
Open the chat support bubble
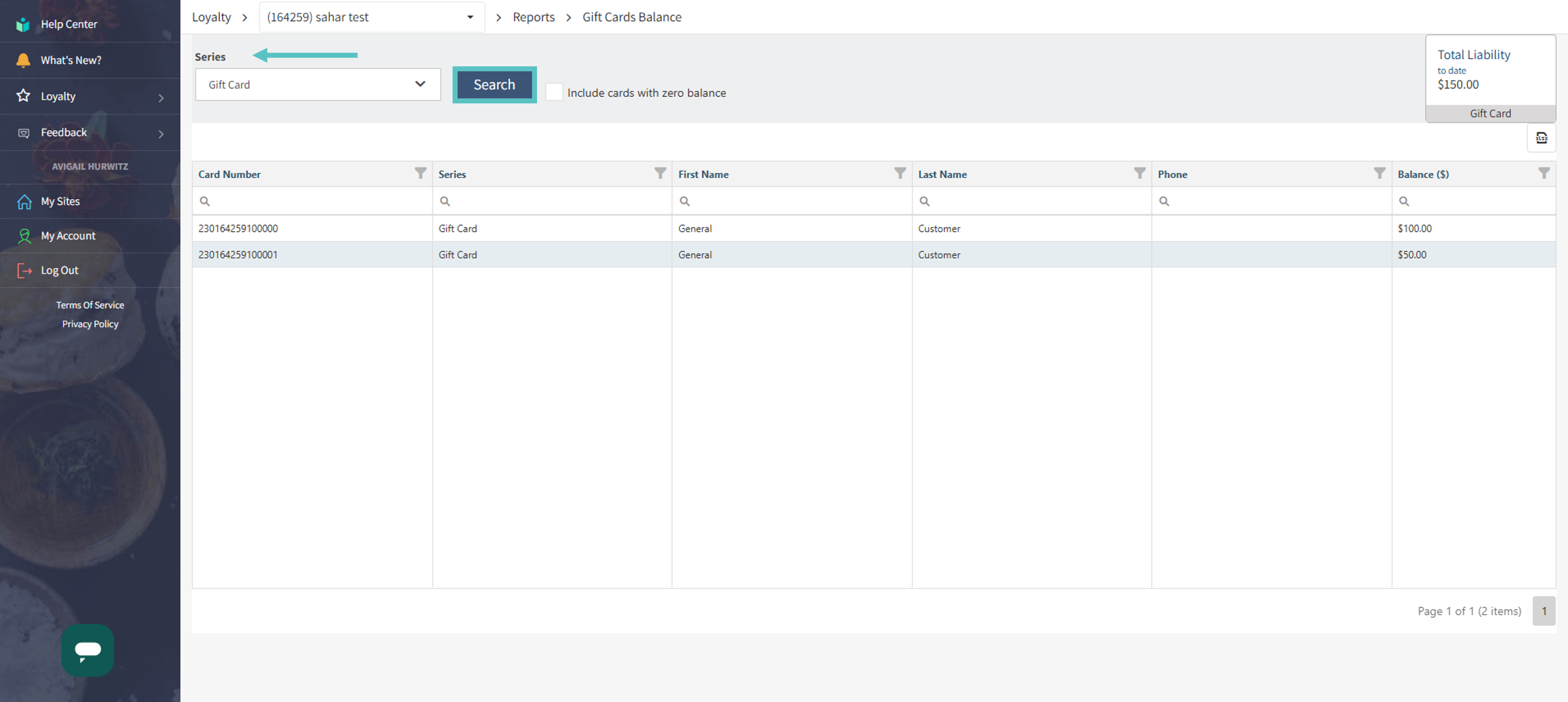coord(87,650)
